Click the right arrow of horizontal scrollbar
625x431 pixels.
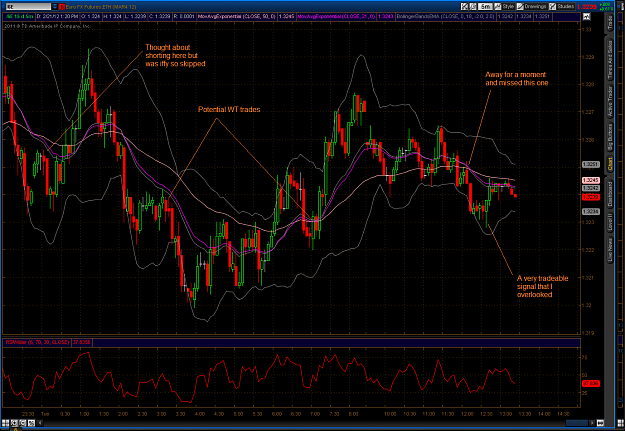point(592,423)
